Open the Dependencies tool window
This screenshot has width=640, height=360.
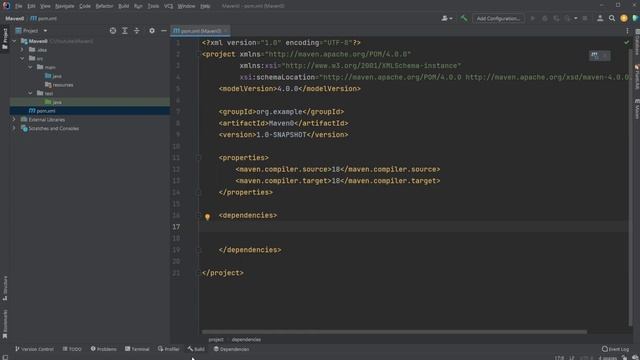[231, 349]
